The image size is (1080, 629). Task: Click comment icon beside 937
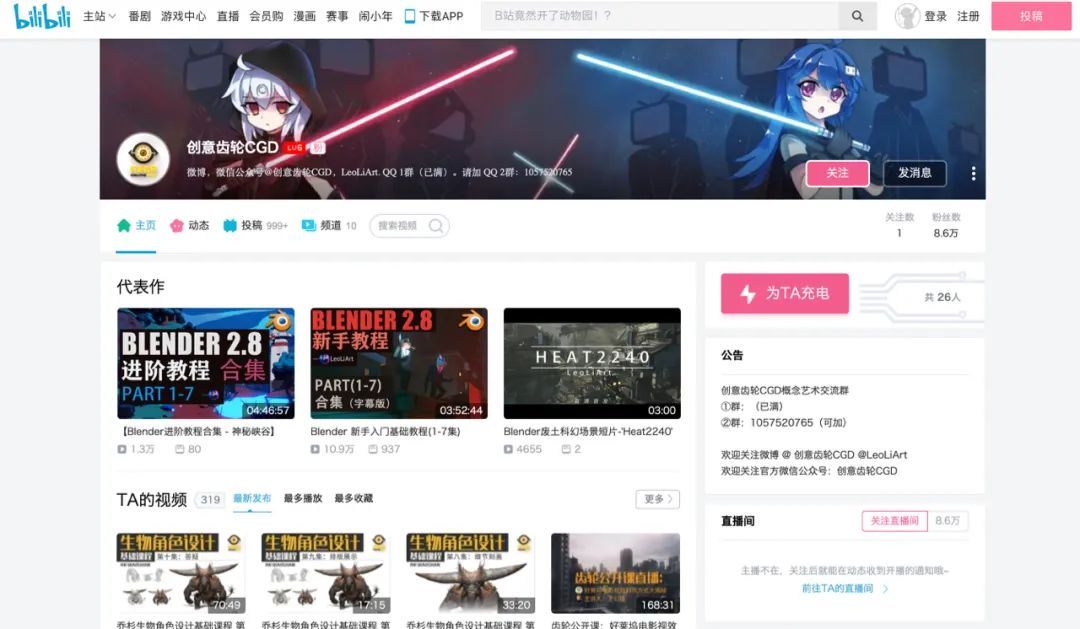coord(373,449)
